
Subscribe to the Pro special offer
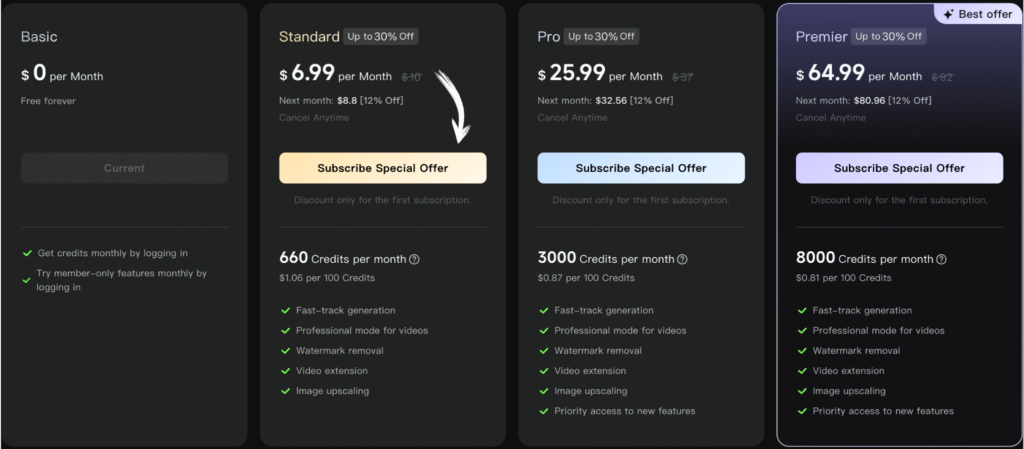(x=641, y=168)
